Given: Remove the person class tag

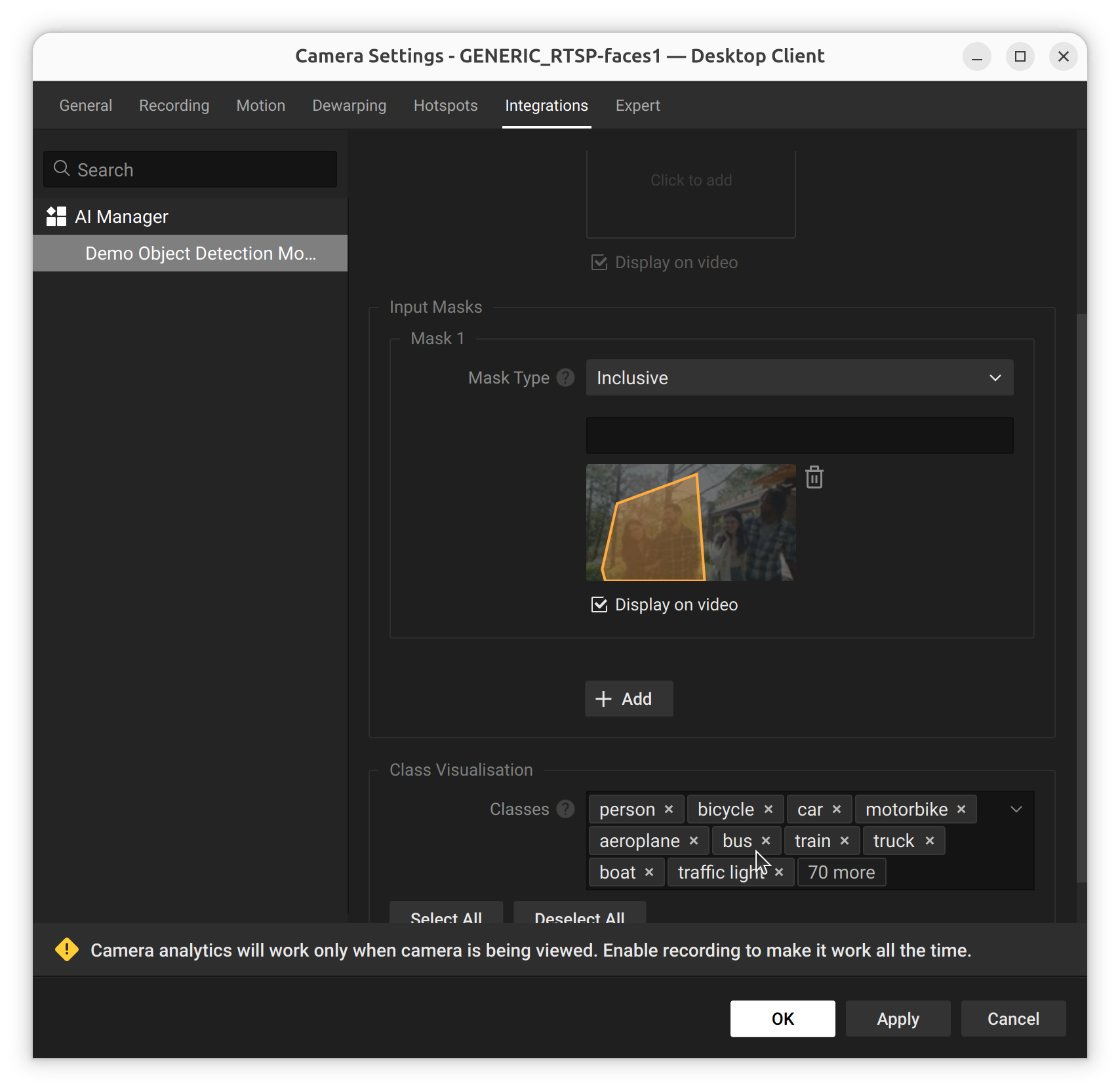Looking at the screenshot, I should coord(669,809).
